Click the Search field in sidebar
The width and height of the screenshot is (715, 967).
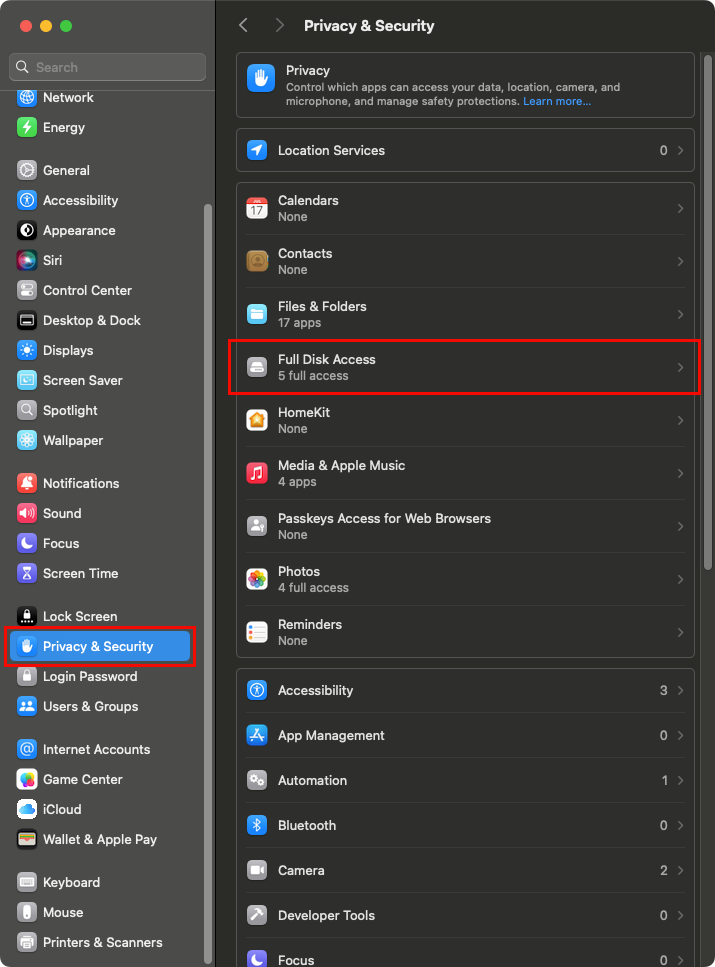point(108,67)
